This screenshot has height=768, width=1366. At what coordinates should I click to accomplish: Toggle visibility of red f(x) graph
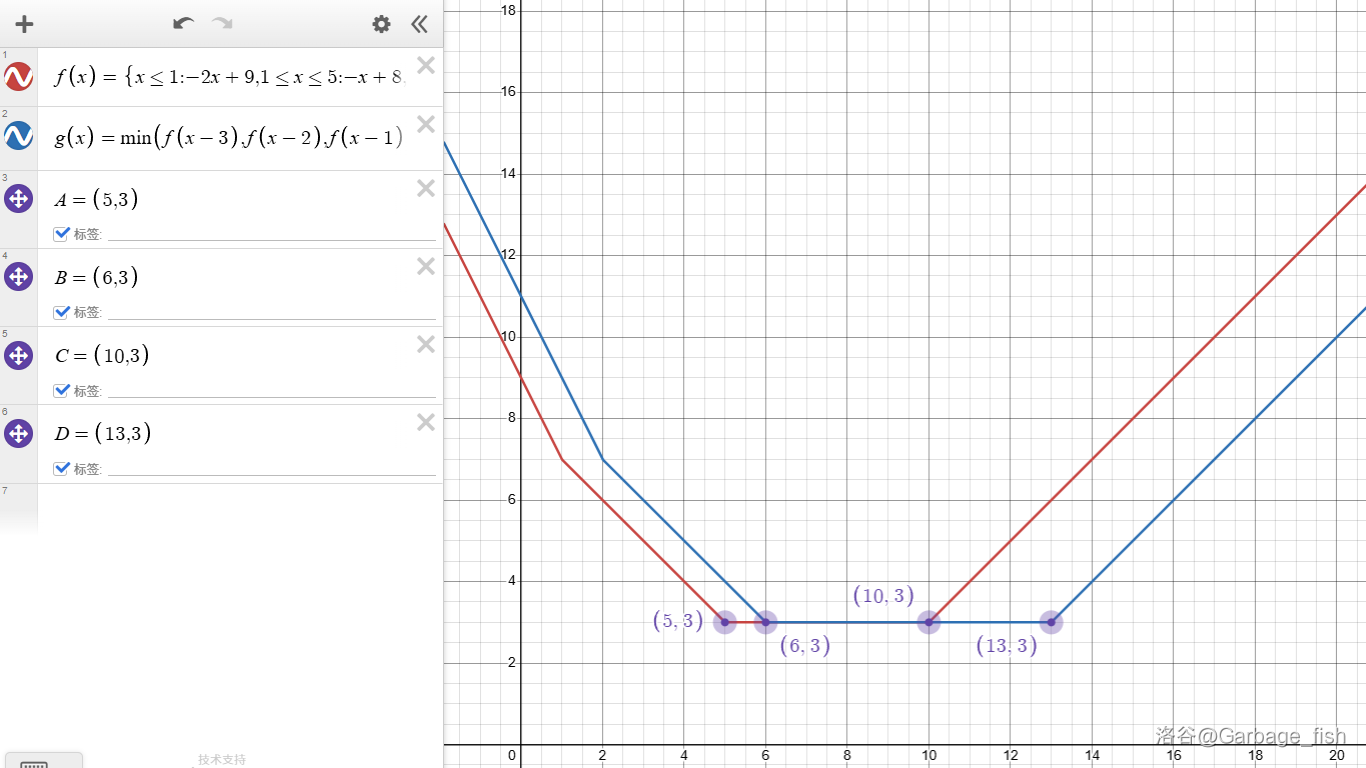pyautogui.click(x=19, y=77)
